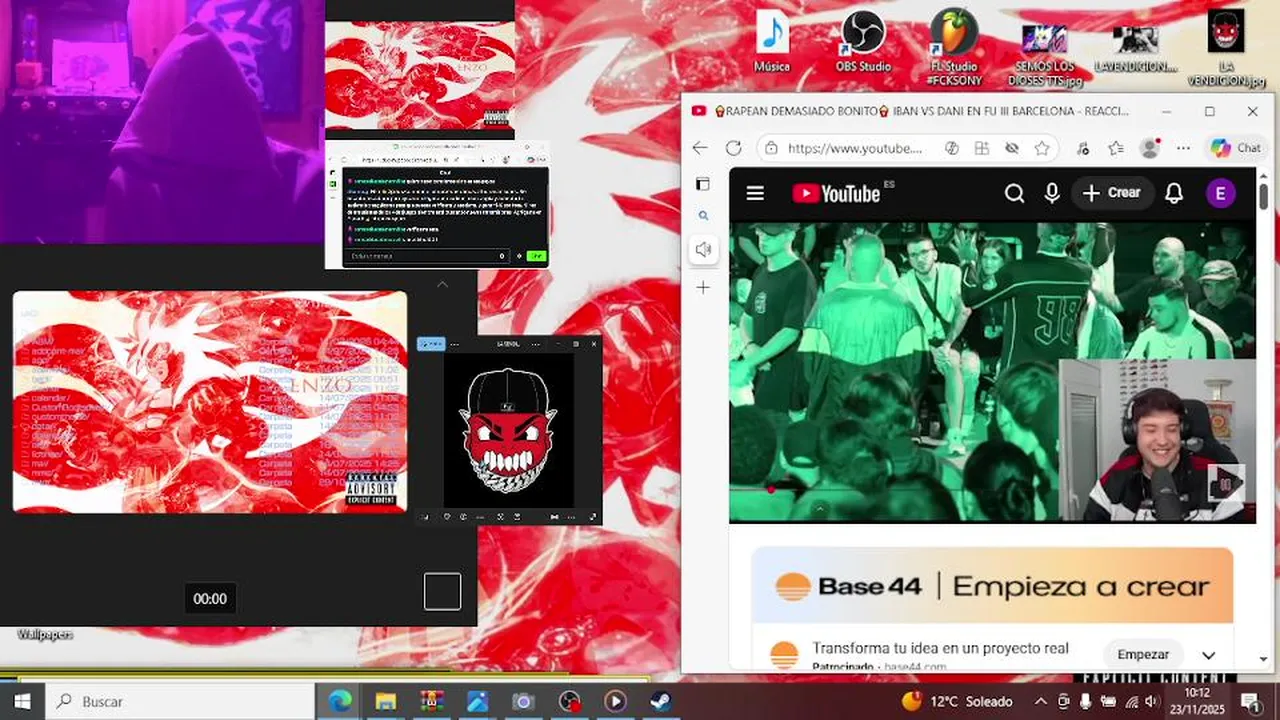Click the square stop recording button

pos(442,591)
